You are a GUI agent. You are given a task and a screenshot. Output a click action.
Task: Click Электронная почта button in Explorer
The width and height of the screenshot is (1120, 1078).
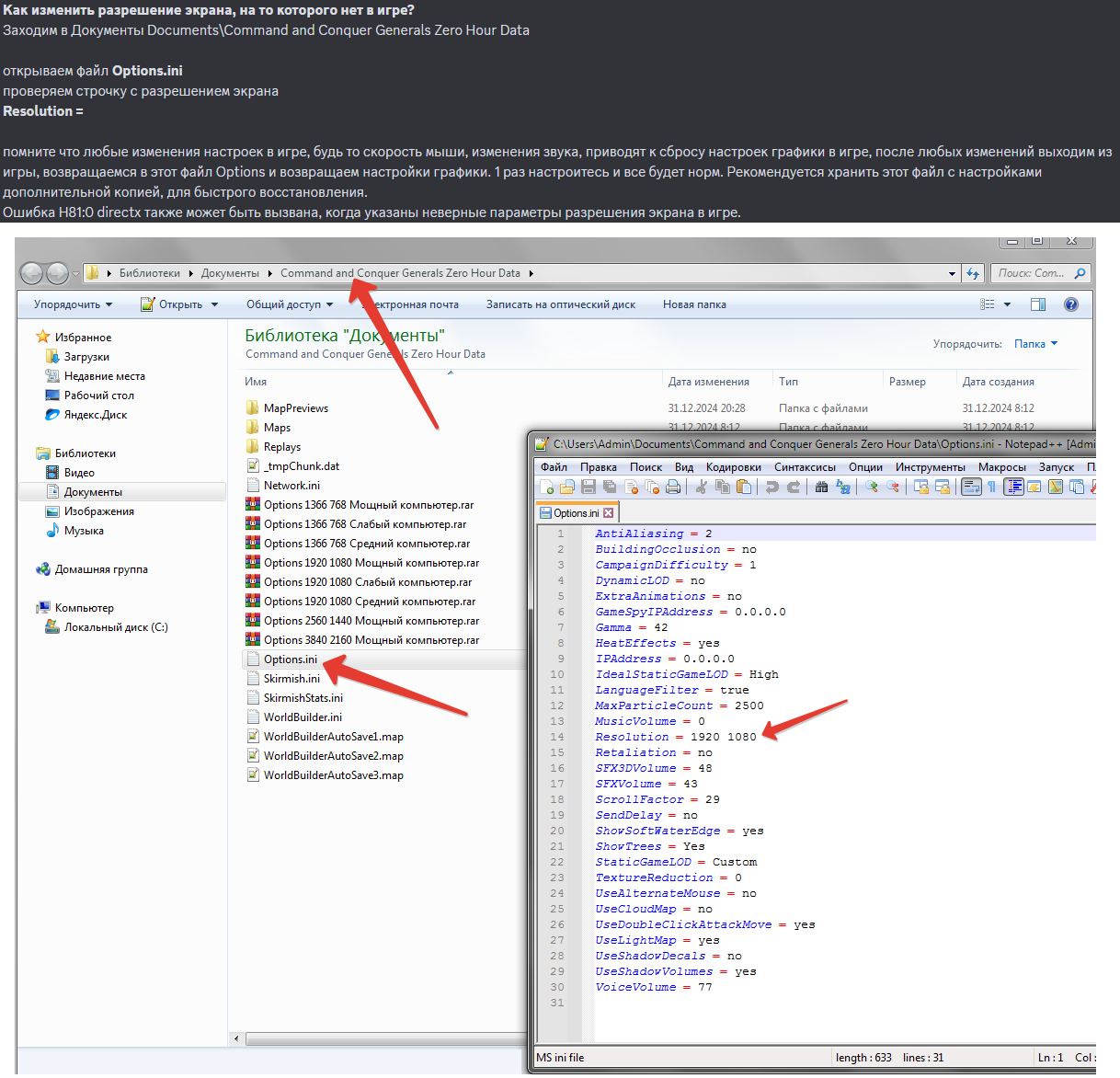click(x=410, y=304)
